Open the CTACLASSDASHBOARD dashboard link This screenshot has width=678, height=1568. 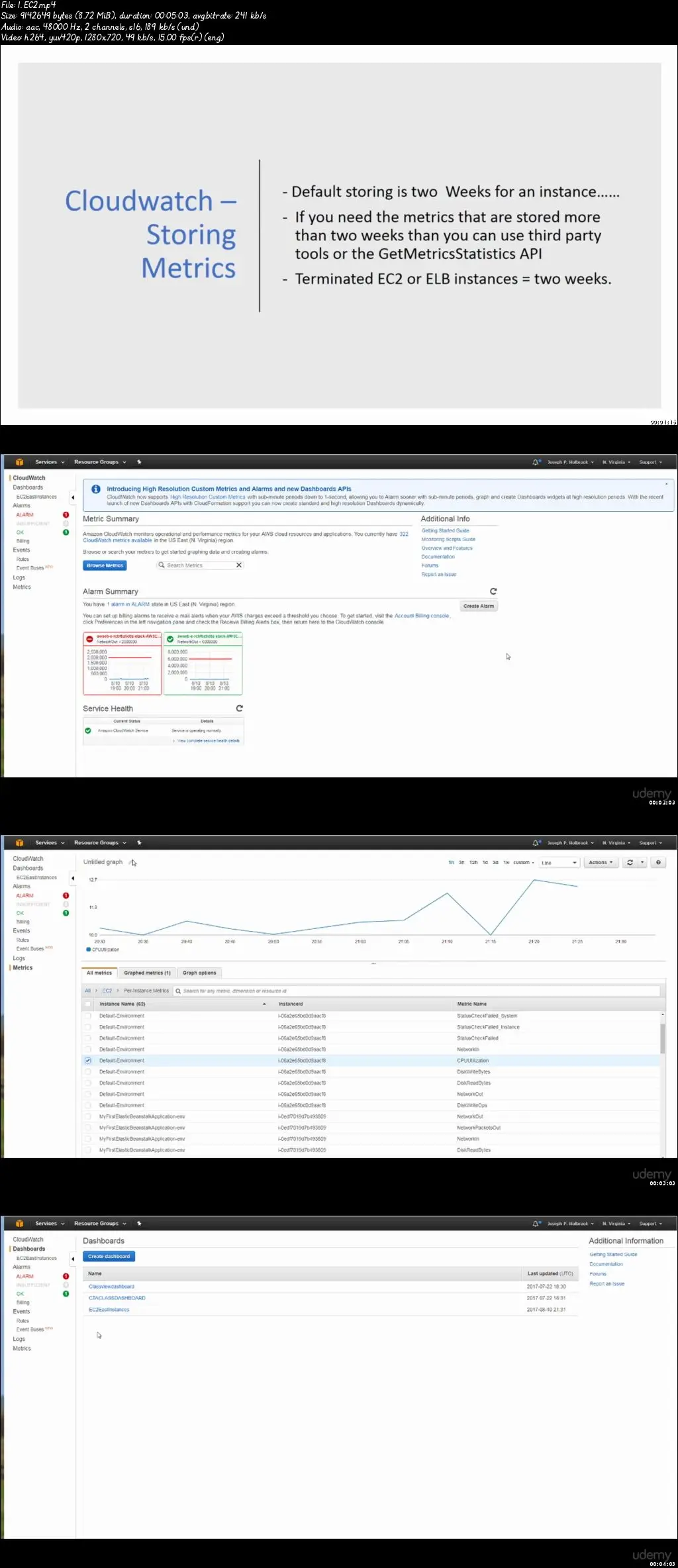pos(117,1298)
